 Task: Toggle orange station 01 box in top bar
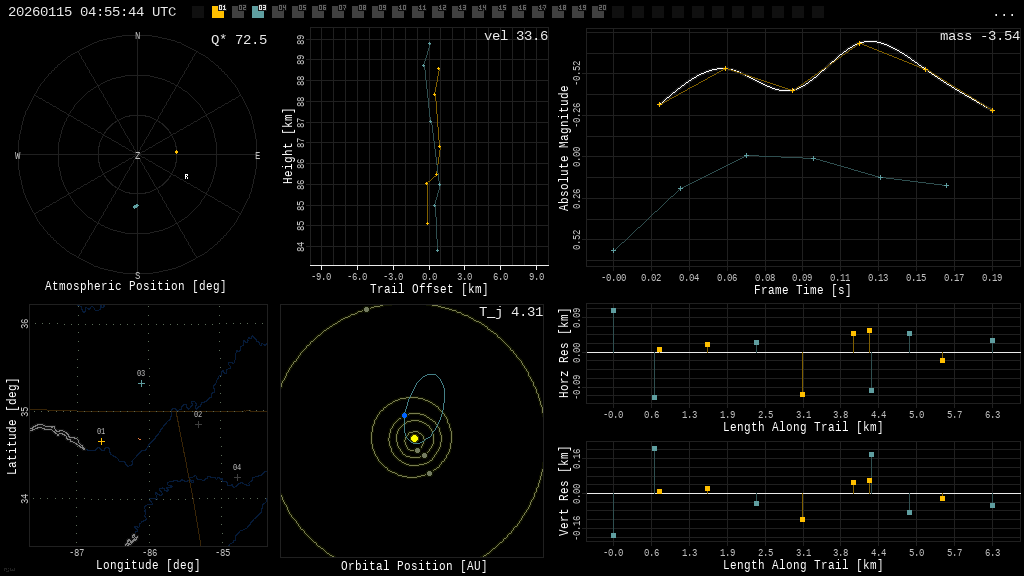coord(218,12)
